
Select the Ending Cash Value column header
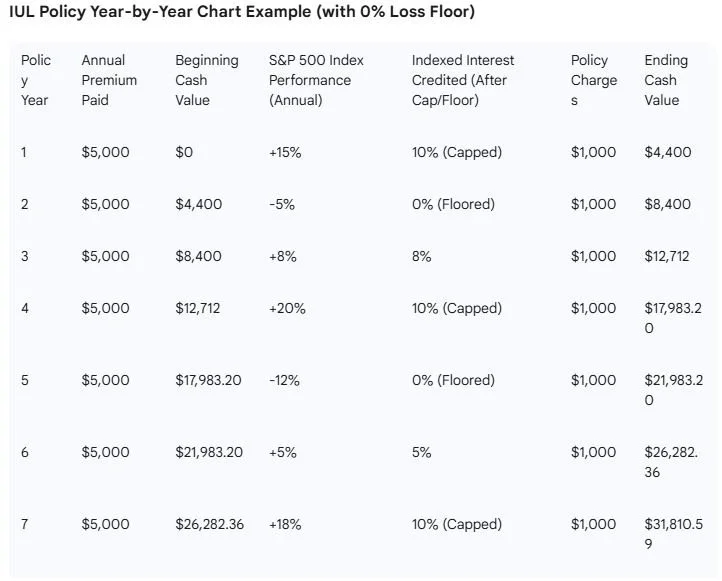pyautogui.click(x=666, y=80)
